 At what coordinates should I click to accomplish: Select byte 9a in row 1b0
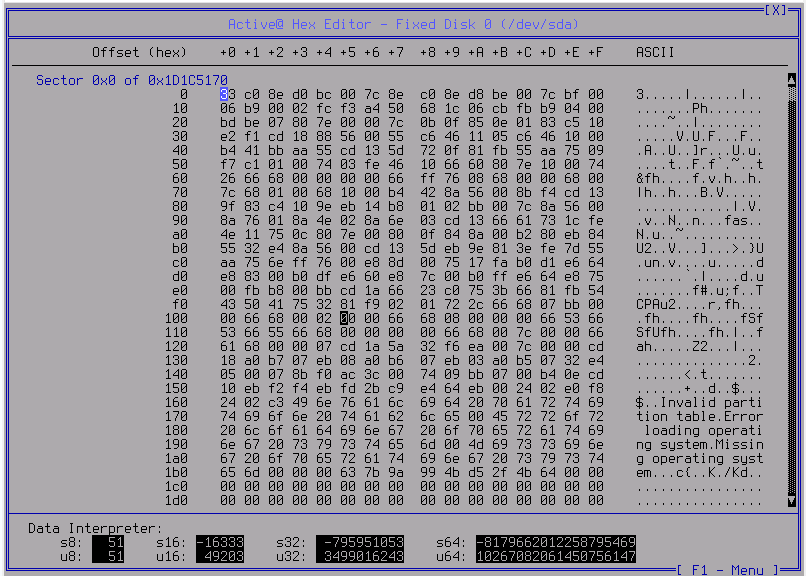click(396, 473)
